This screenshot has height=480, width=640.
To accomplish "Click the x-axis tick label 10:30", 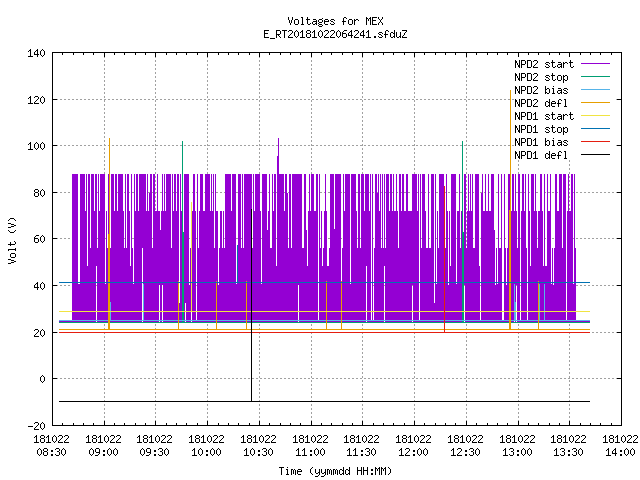I will tap(258, 452).
